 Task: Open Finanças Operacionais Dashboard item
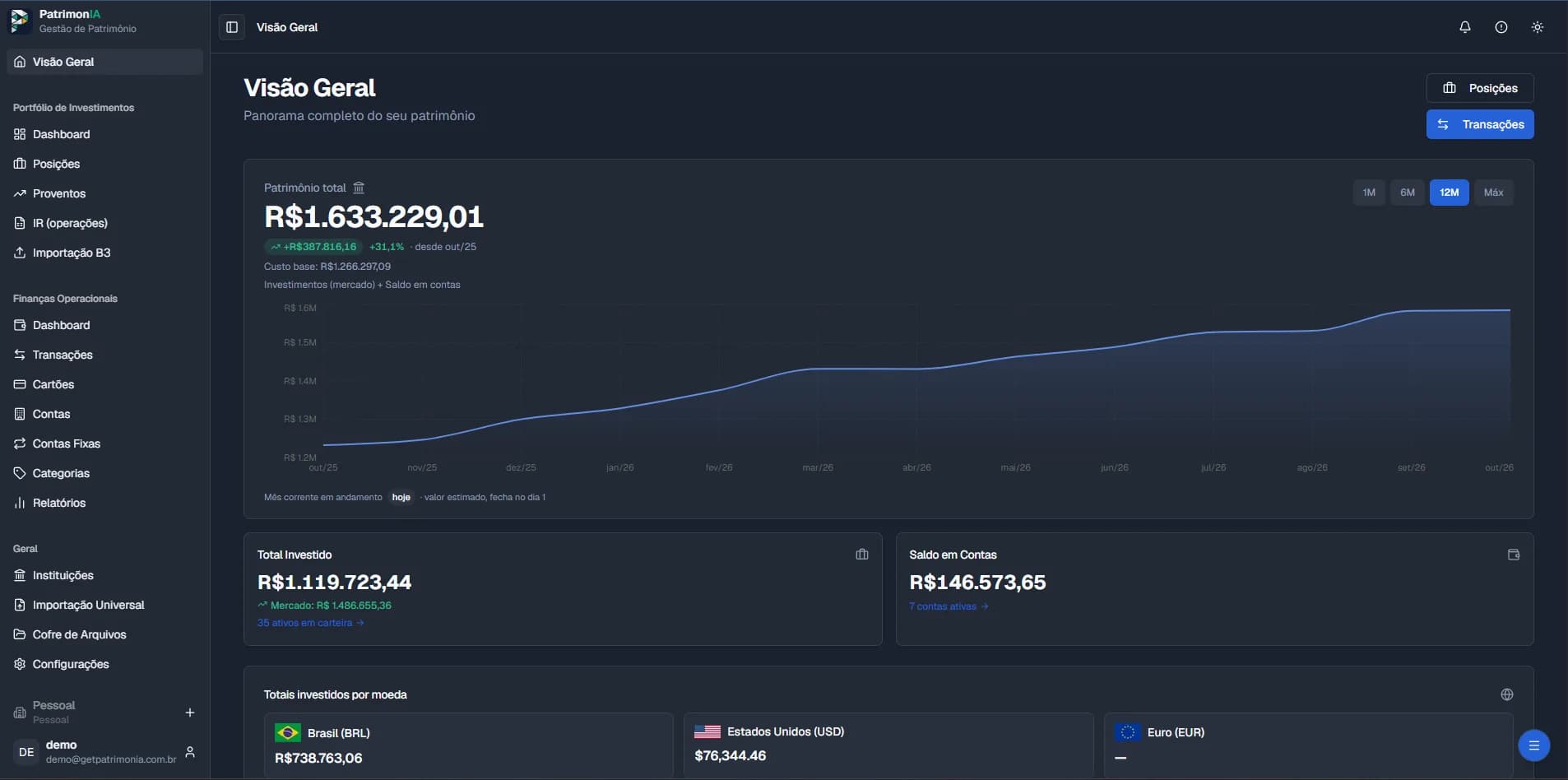tap(104, 325)
